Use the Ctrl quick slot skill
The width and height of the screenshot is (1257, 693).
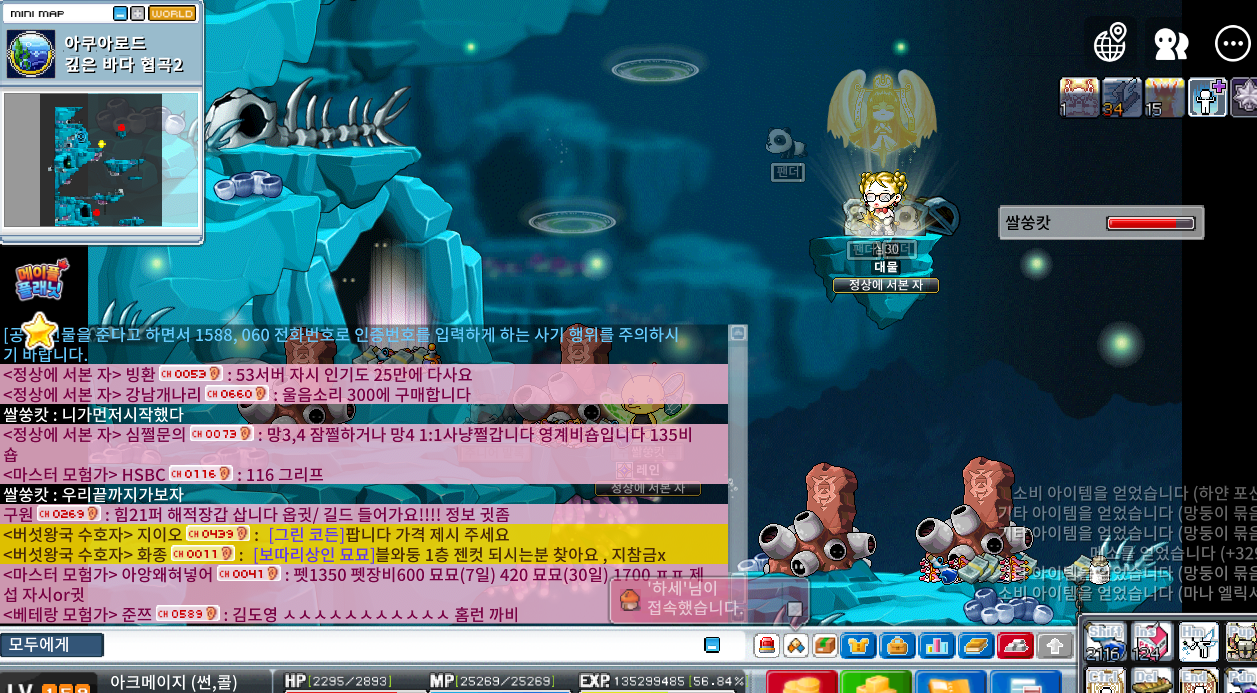(1107, 680)
